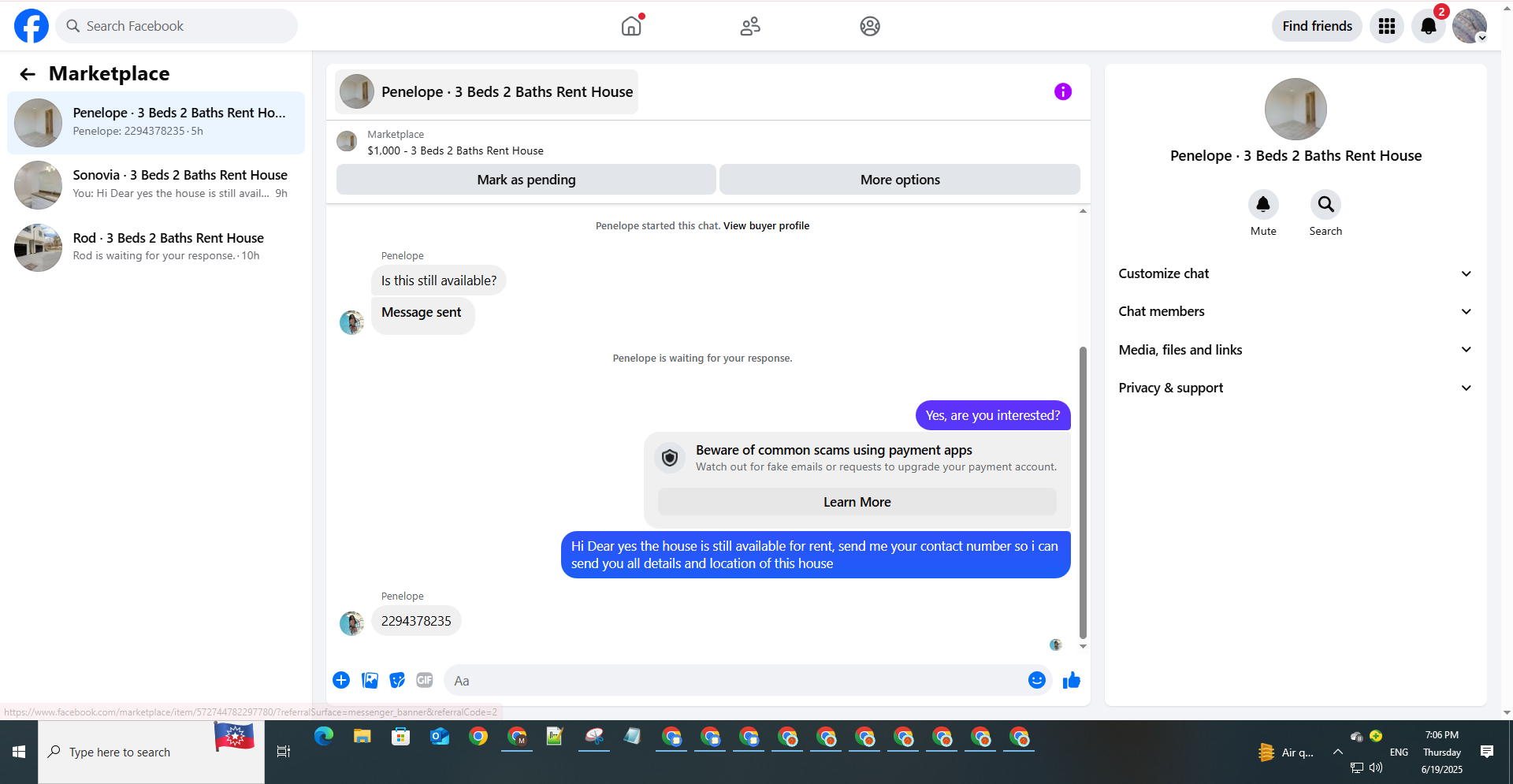Click the Facebook logo
Screen dimensions: 1513x784
32,26
